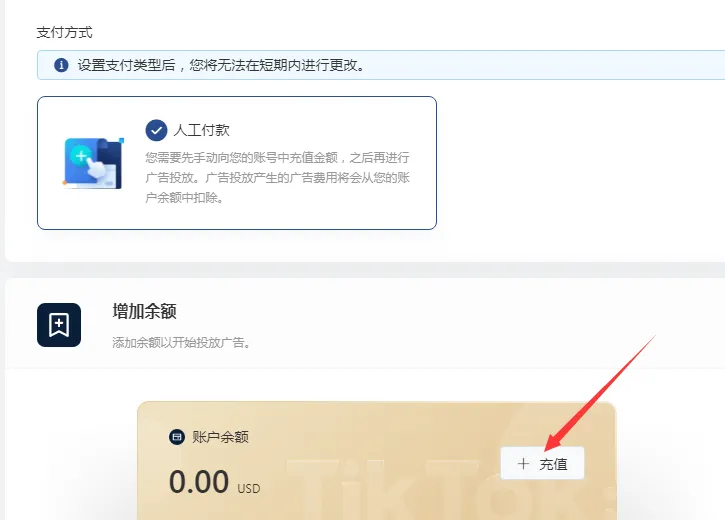Click the 添加余额以开始投放广告 description
The width and height of the screenshot is (725, 520).
181,343
